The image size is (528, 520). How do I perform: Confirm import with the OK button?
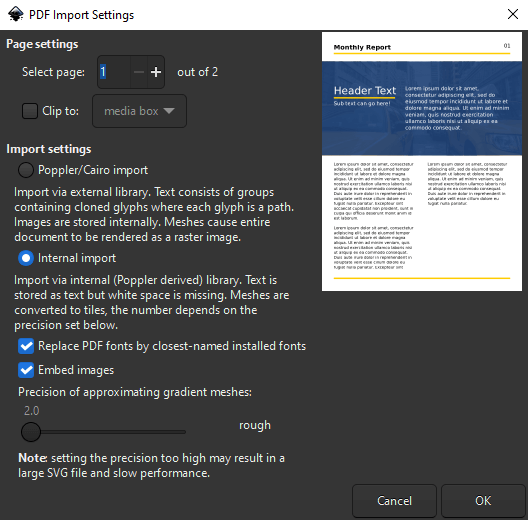pos(483,501)
